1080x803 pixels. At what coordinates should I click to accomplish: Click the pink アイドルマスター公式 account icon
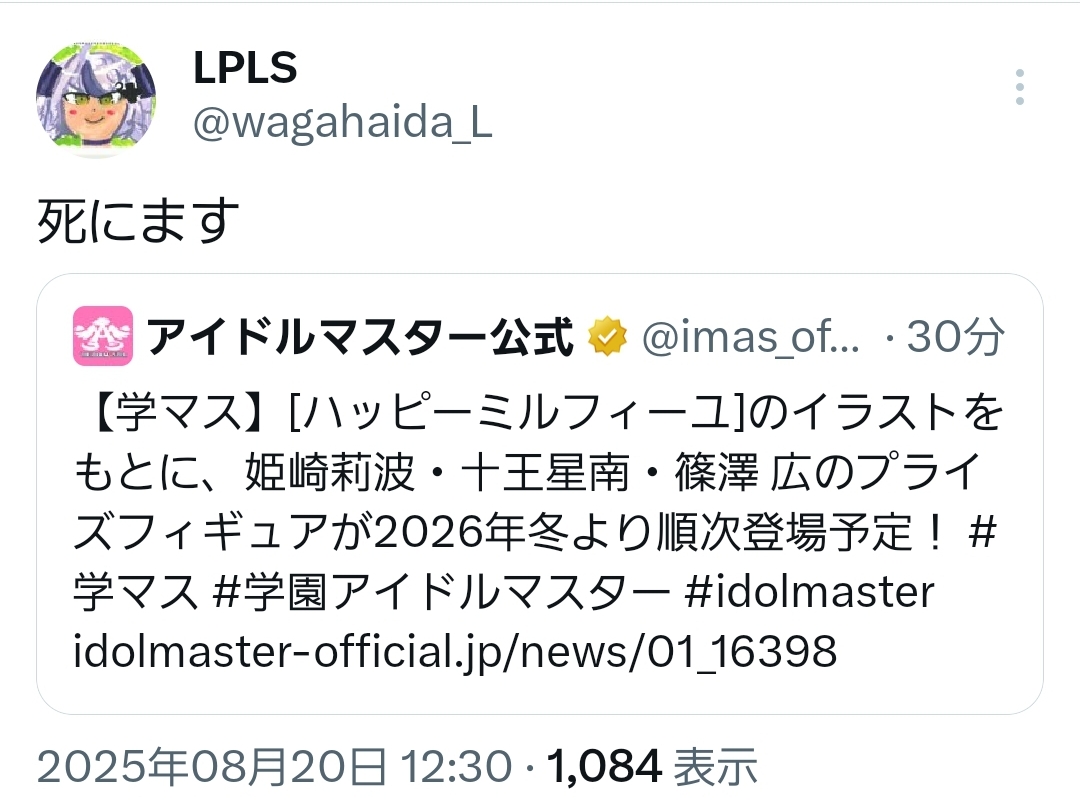103,336
